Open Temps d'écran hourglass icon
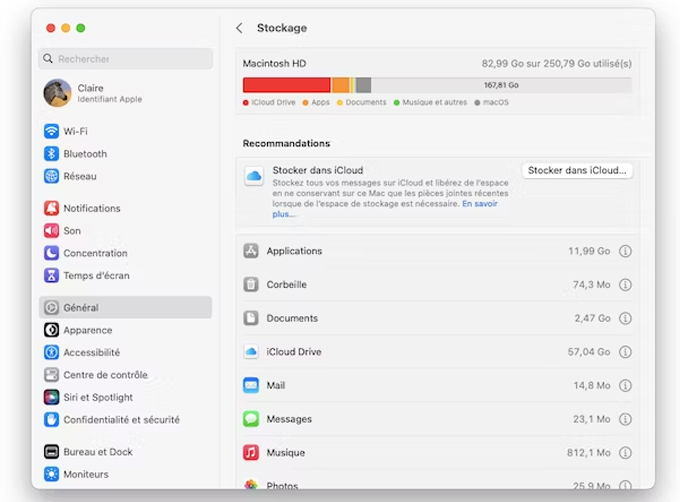This screenshot has height=502, width=680. coord(51,275)
